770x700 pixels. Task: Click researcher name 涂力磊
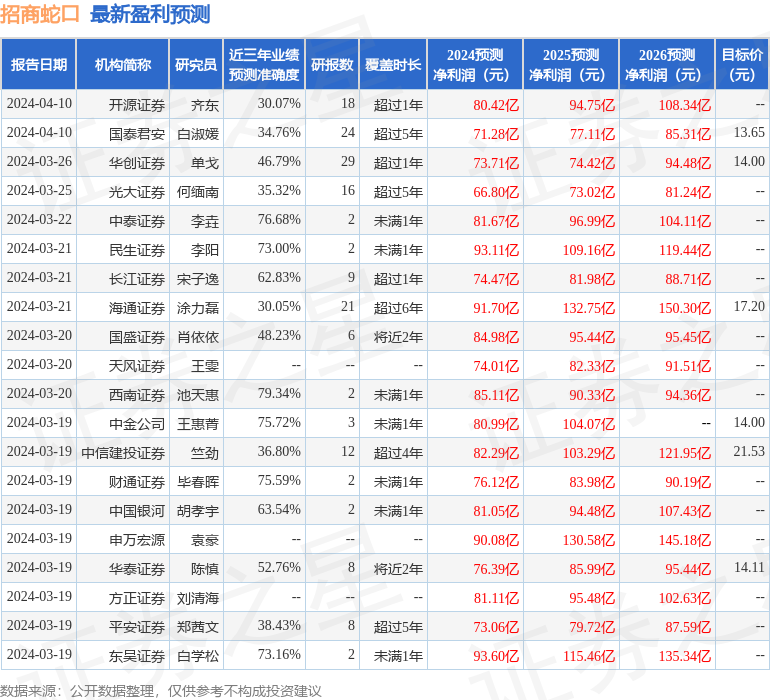tap(198, 308)
